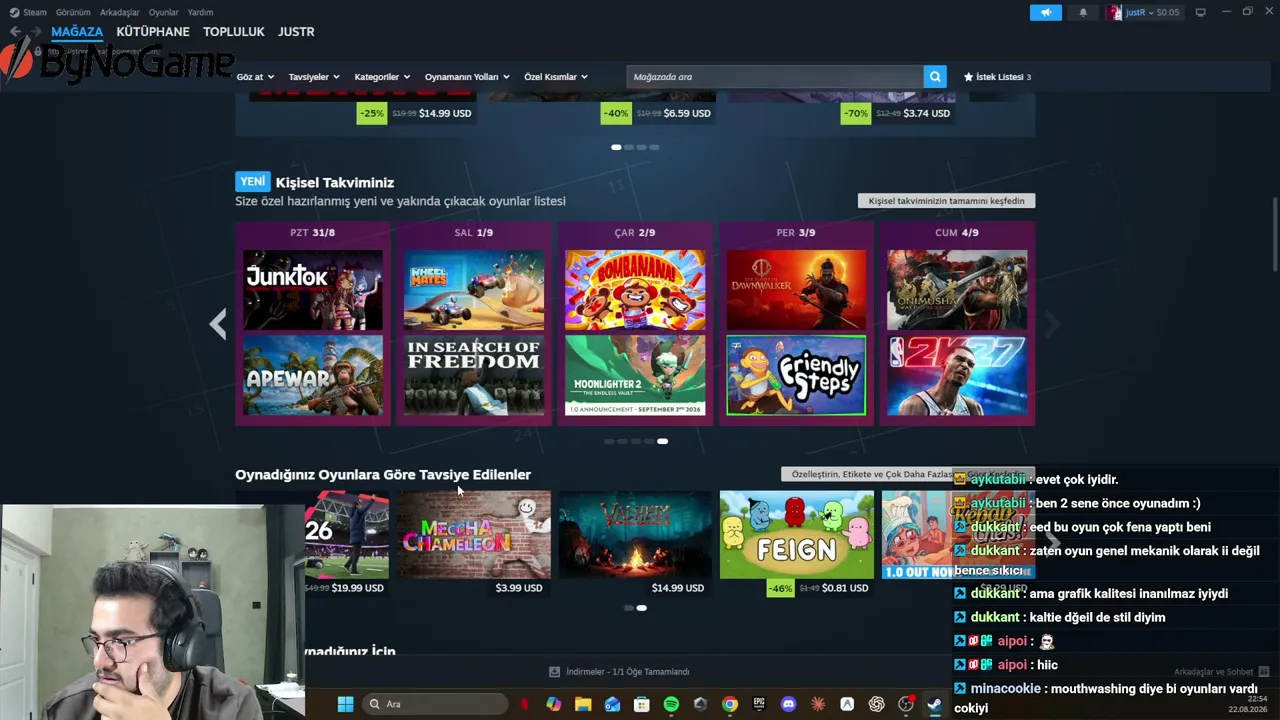Switch to the MAĞAZA tab

77,32
